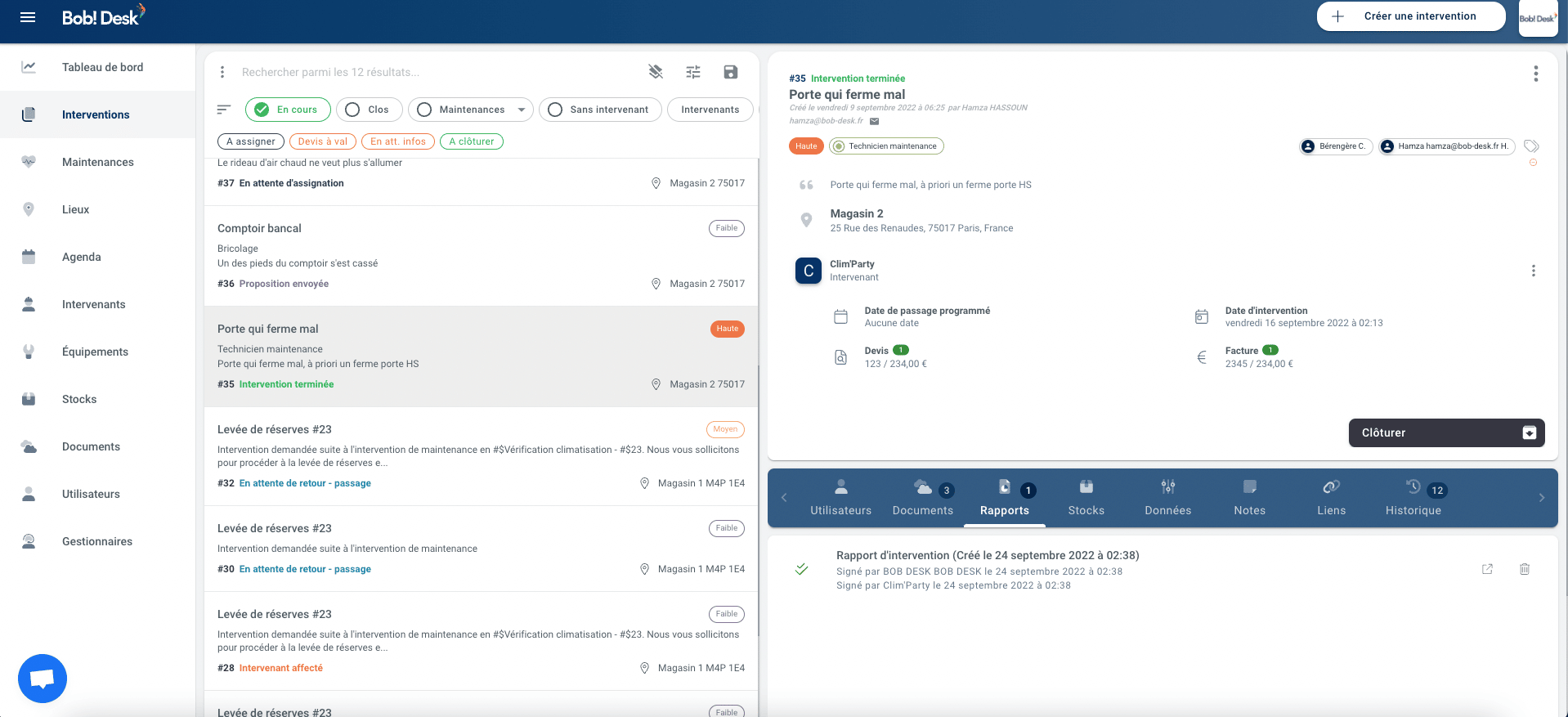Toggle the Clos filter

pyautogui.click(x=370, y=110)
